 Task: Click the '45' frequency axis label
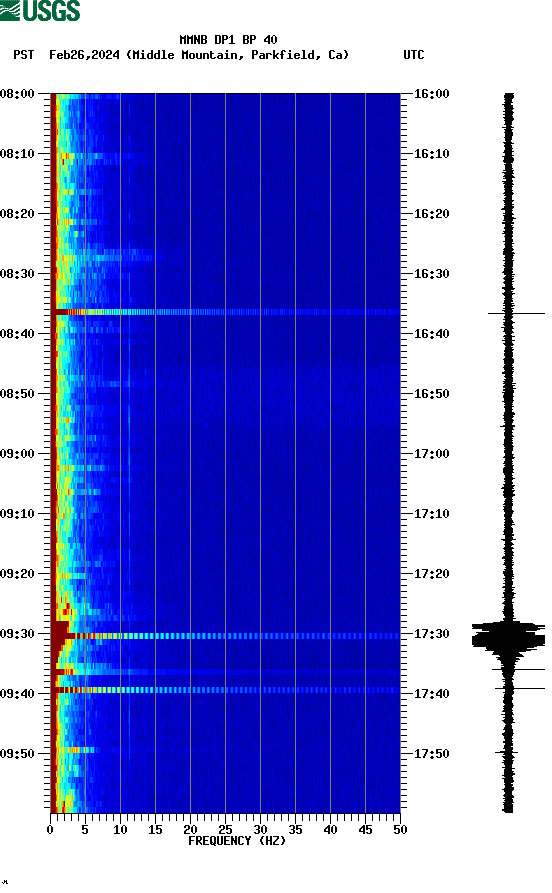point(365,830)
